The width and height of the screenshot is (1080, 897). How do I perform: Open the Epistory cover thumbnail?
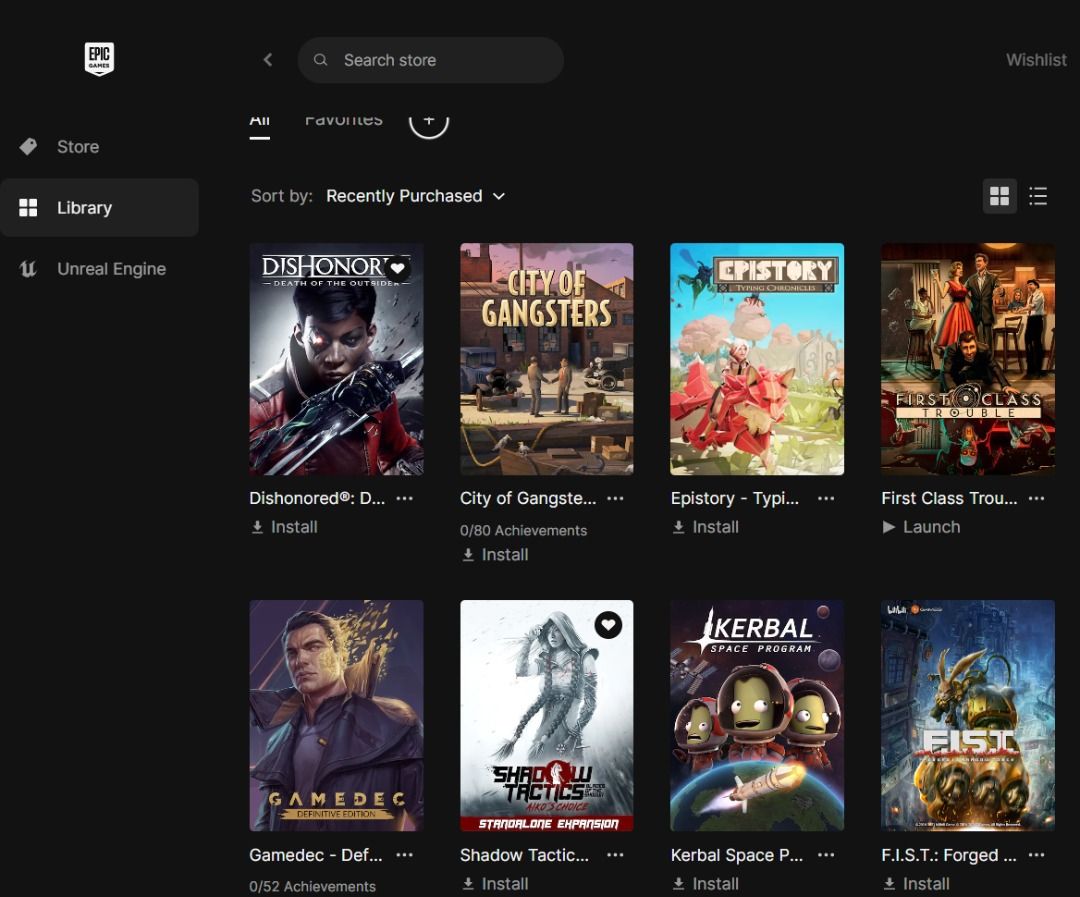(x=757, y=359)
